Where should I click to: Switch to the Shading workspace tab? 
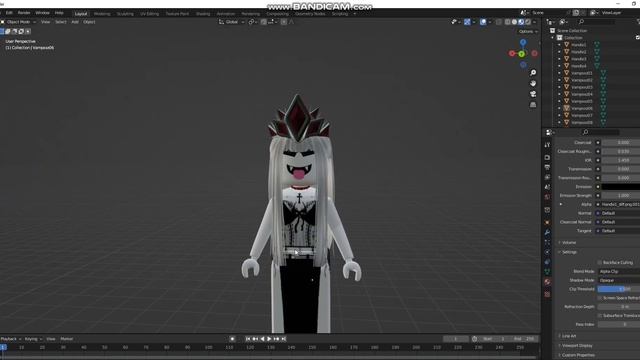tap(203, 14)
